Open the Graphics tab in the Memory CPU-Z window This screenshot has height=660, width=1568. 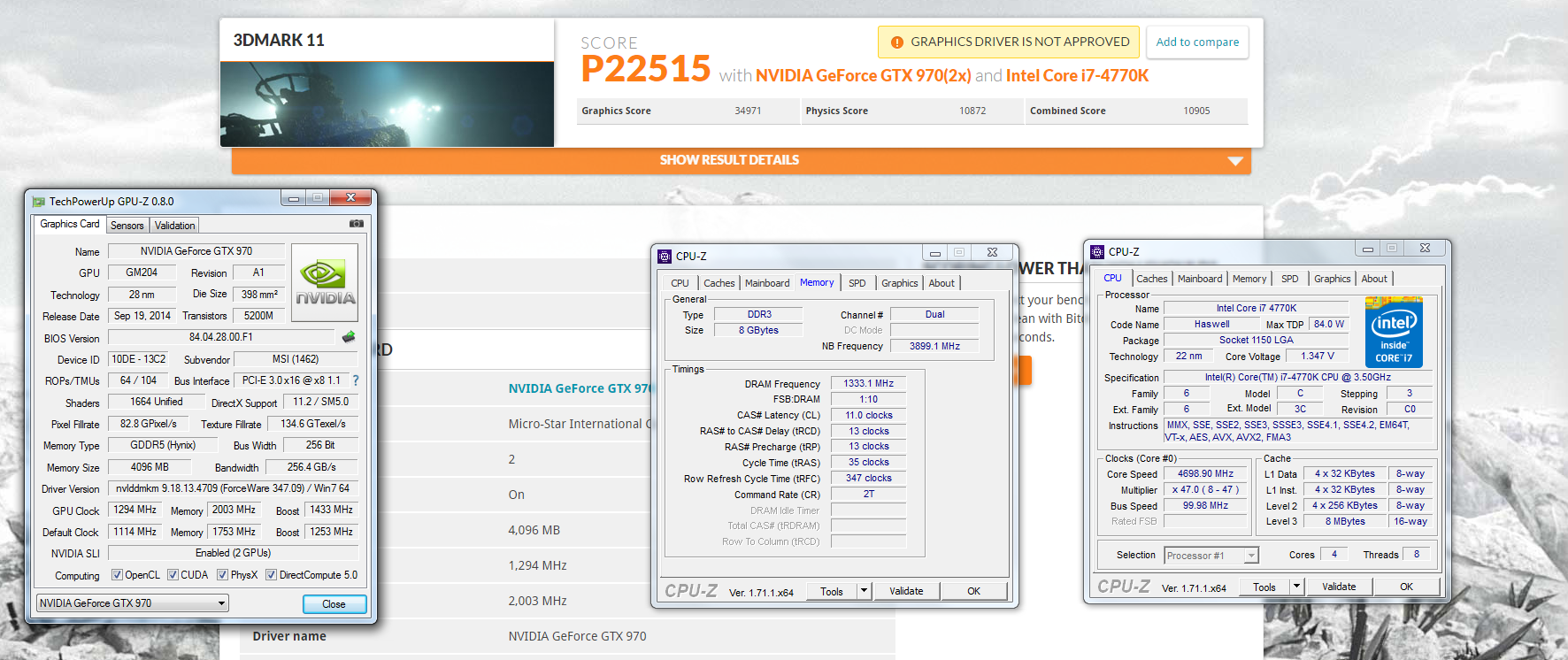coord(900,283)
